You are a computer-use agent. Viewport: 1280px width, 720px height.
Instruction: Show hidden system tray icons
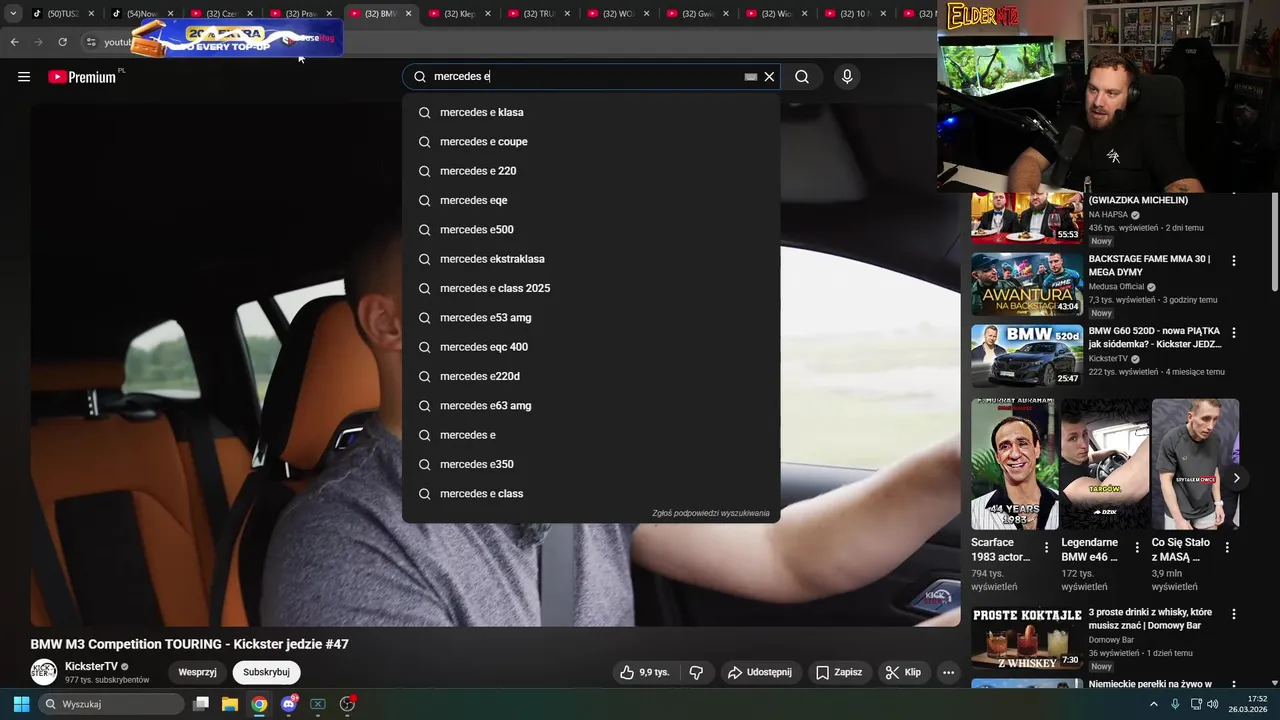pyautogui.click(x=1154, y=704)
